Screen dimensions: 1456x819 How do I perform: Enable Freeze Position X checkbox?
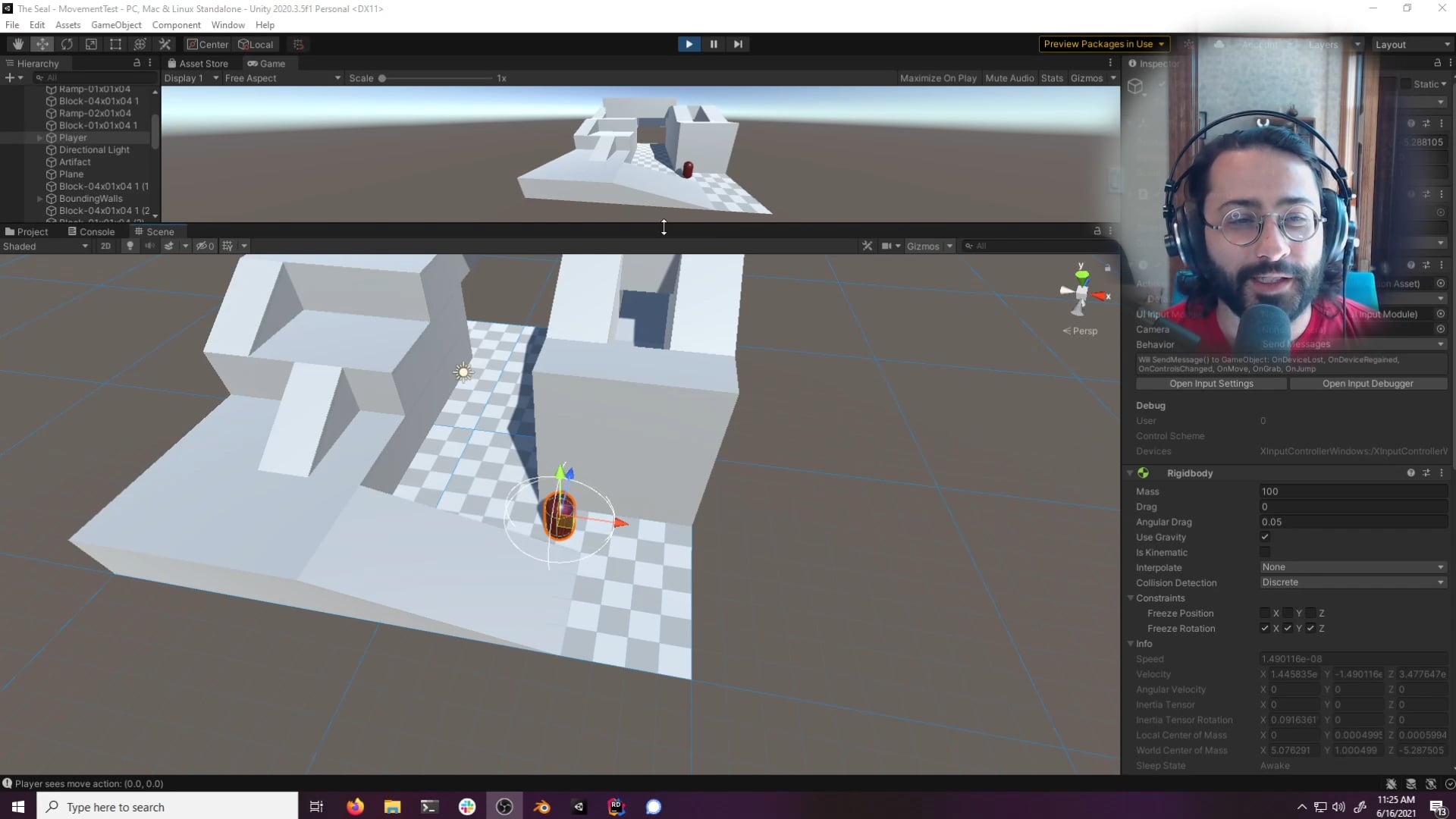[x=1265, y=613]
